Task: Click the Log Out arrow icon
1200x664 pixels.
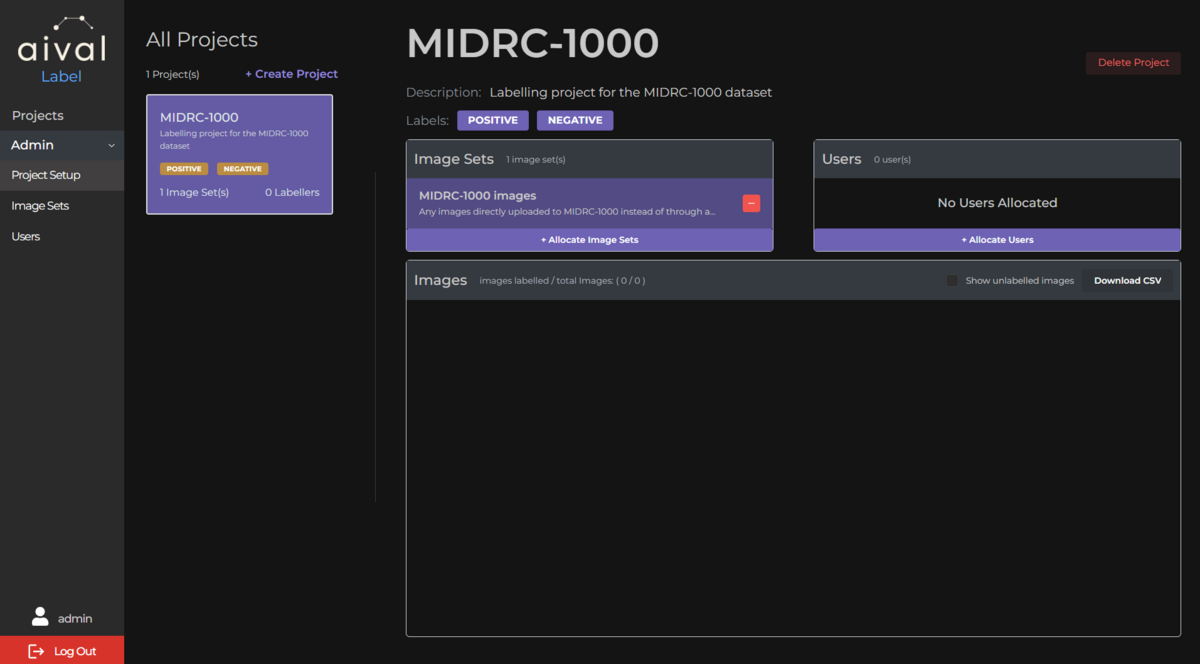Action: click(36, 651)
